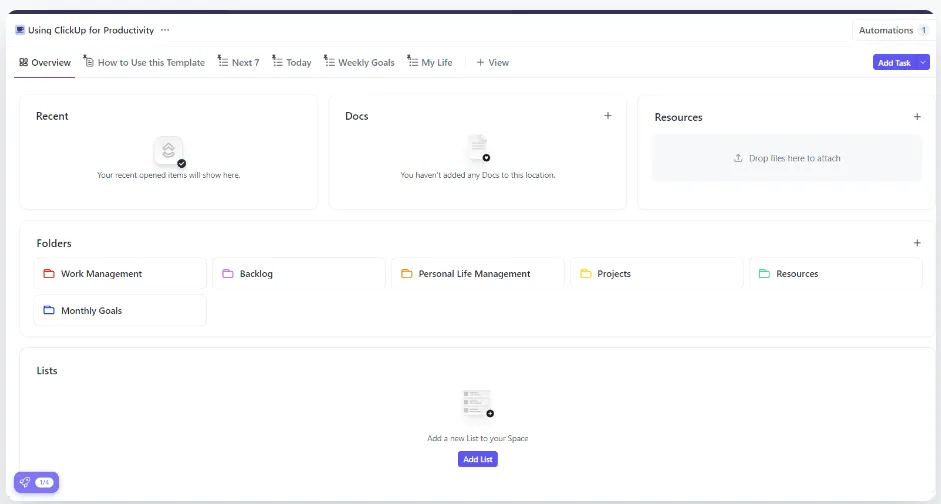Open the ellipsis menu next to the space title
Viewport: 941px width, 504px height.
(x=165, y=30)
